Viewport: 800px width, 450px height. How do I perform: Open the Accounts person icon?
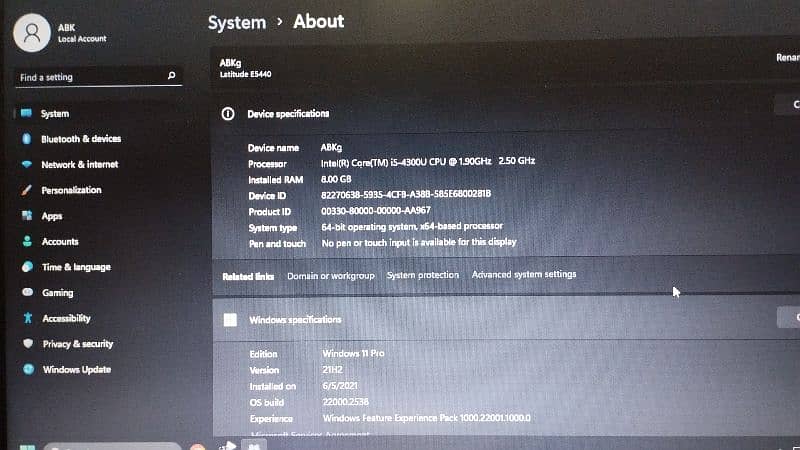28,241
